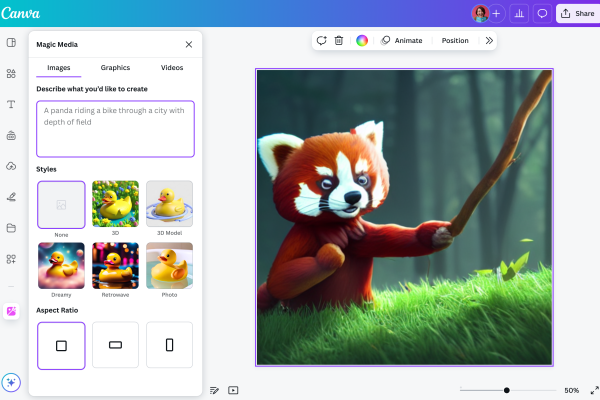Select the landscape aspect ratio

pyautogui.click(x=115, y=345)
